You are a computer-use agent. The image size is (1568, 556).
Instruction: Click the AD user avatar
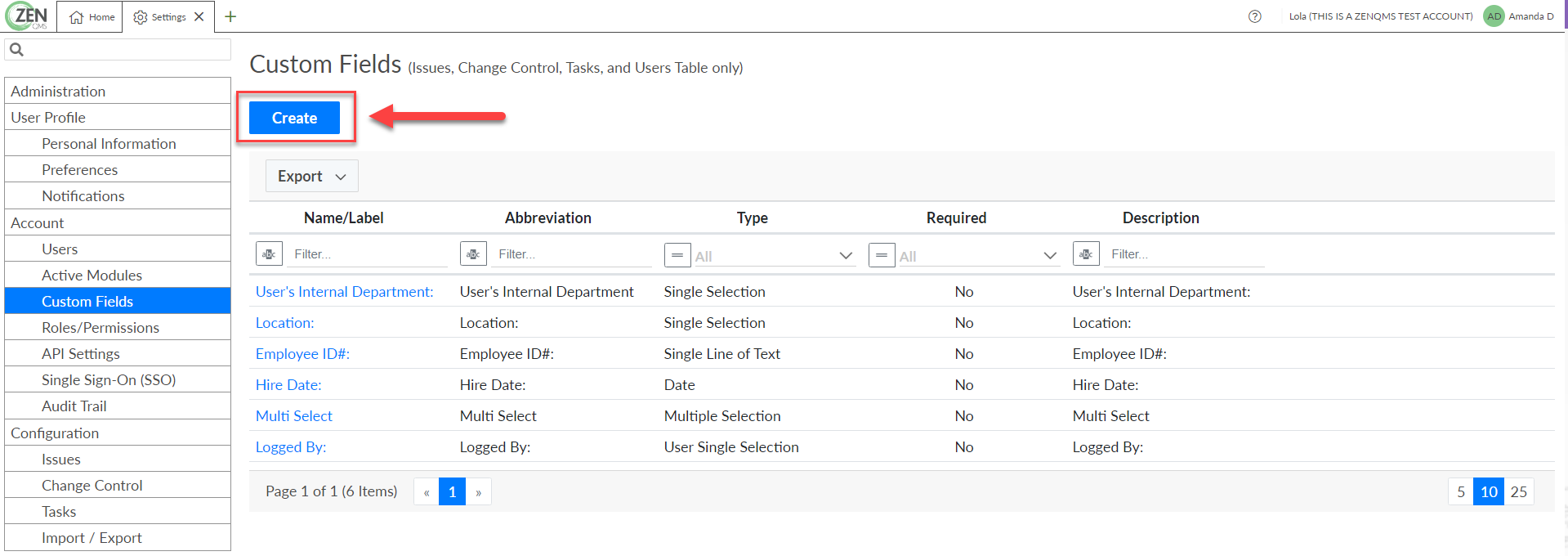click(1494, 16)
